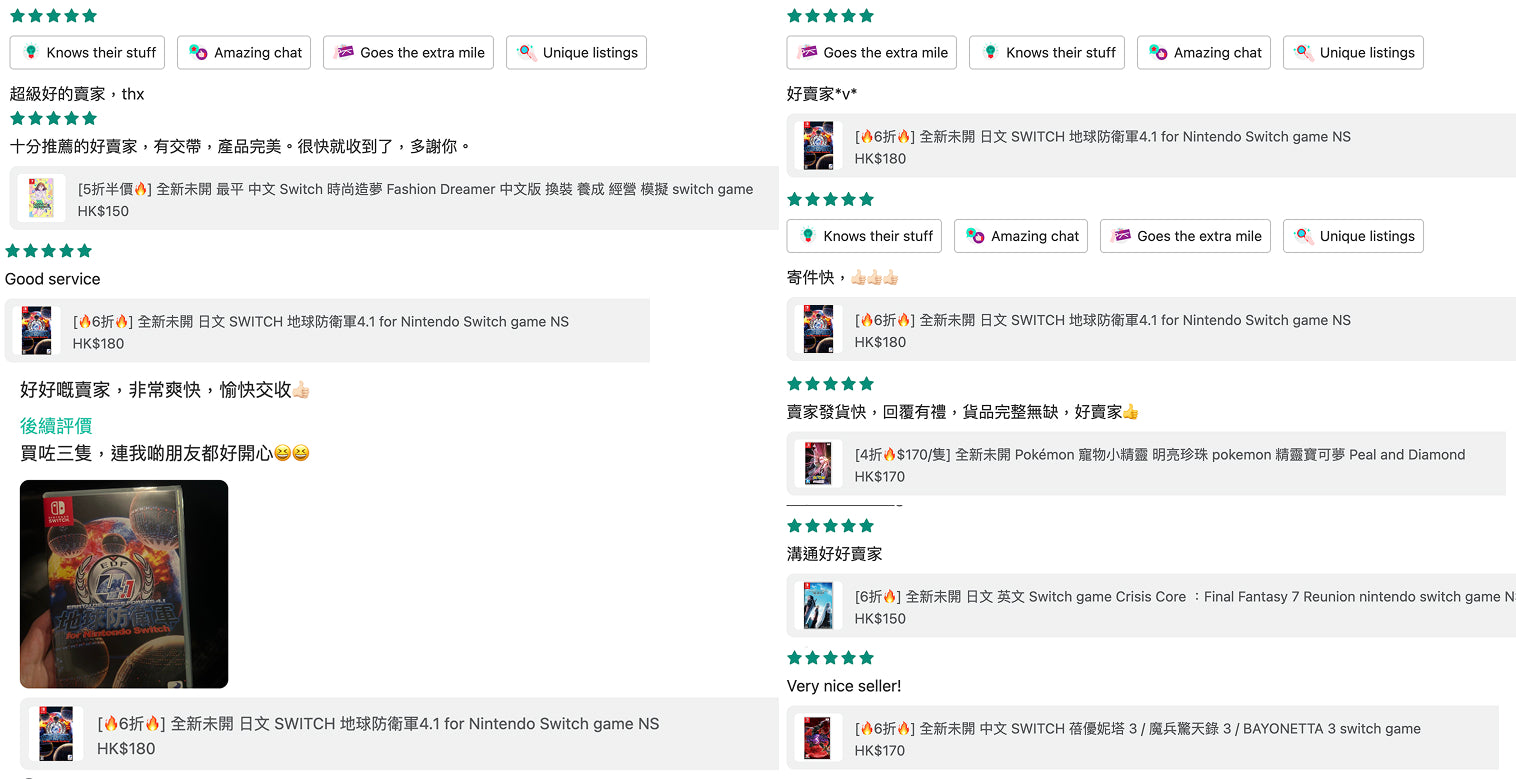Open the BAYONETTA 3 listing title
This screenshot has width=1516, height=779.
point(1138,728)
